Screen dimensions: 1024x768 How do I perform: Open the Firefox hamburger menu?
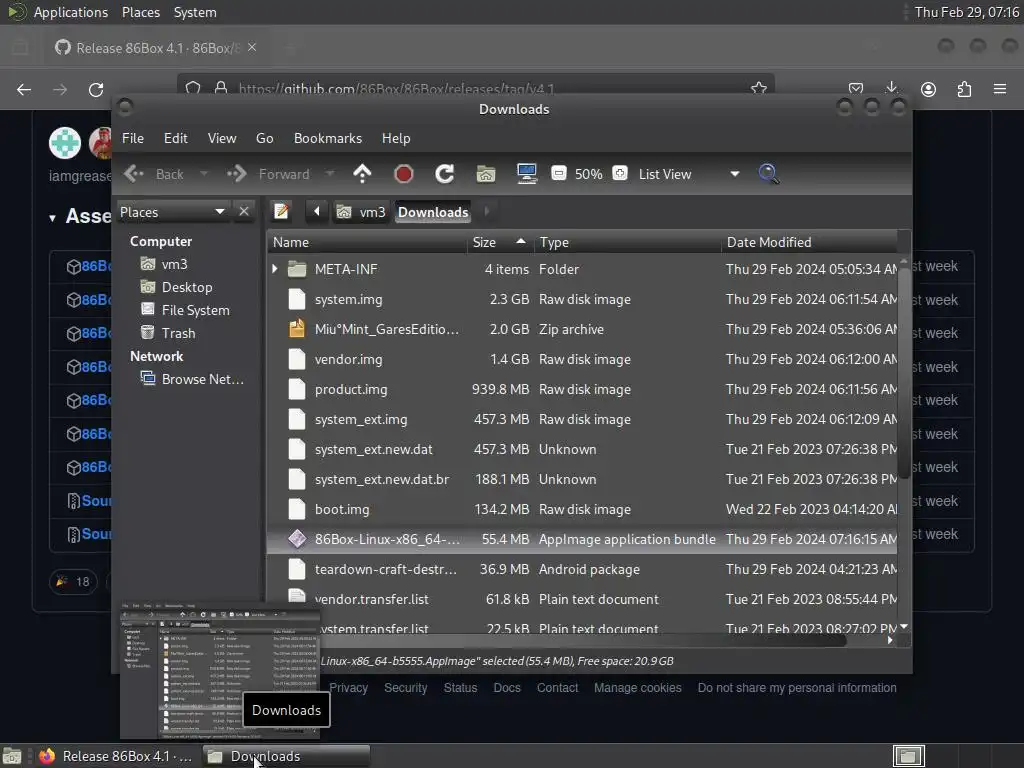(1000, 89)
